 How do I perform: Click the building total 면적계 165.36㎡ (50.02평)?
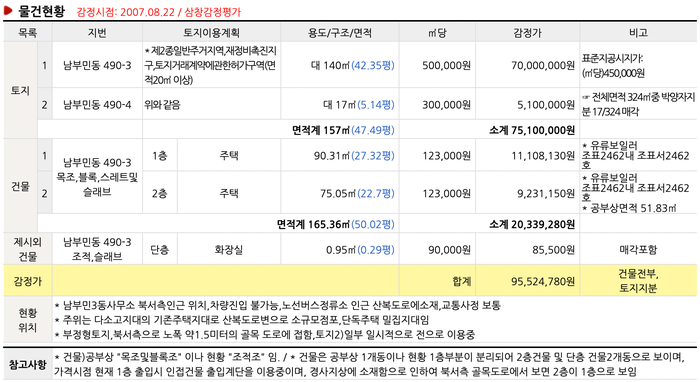point(336,224)
